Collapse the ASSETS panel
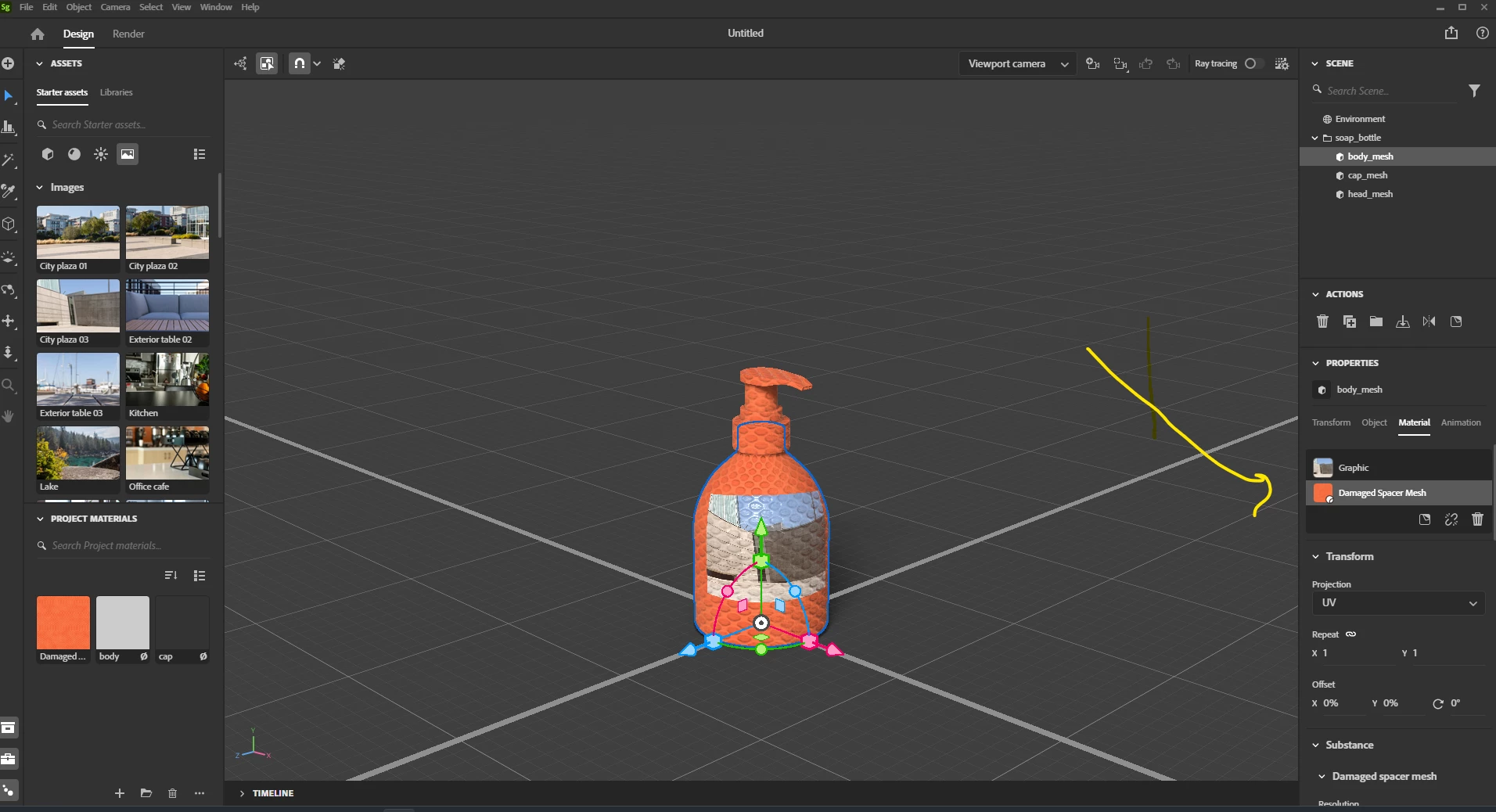This screenshot has height=812, width=1496. pyautogui.click(x=39, y=63)
